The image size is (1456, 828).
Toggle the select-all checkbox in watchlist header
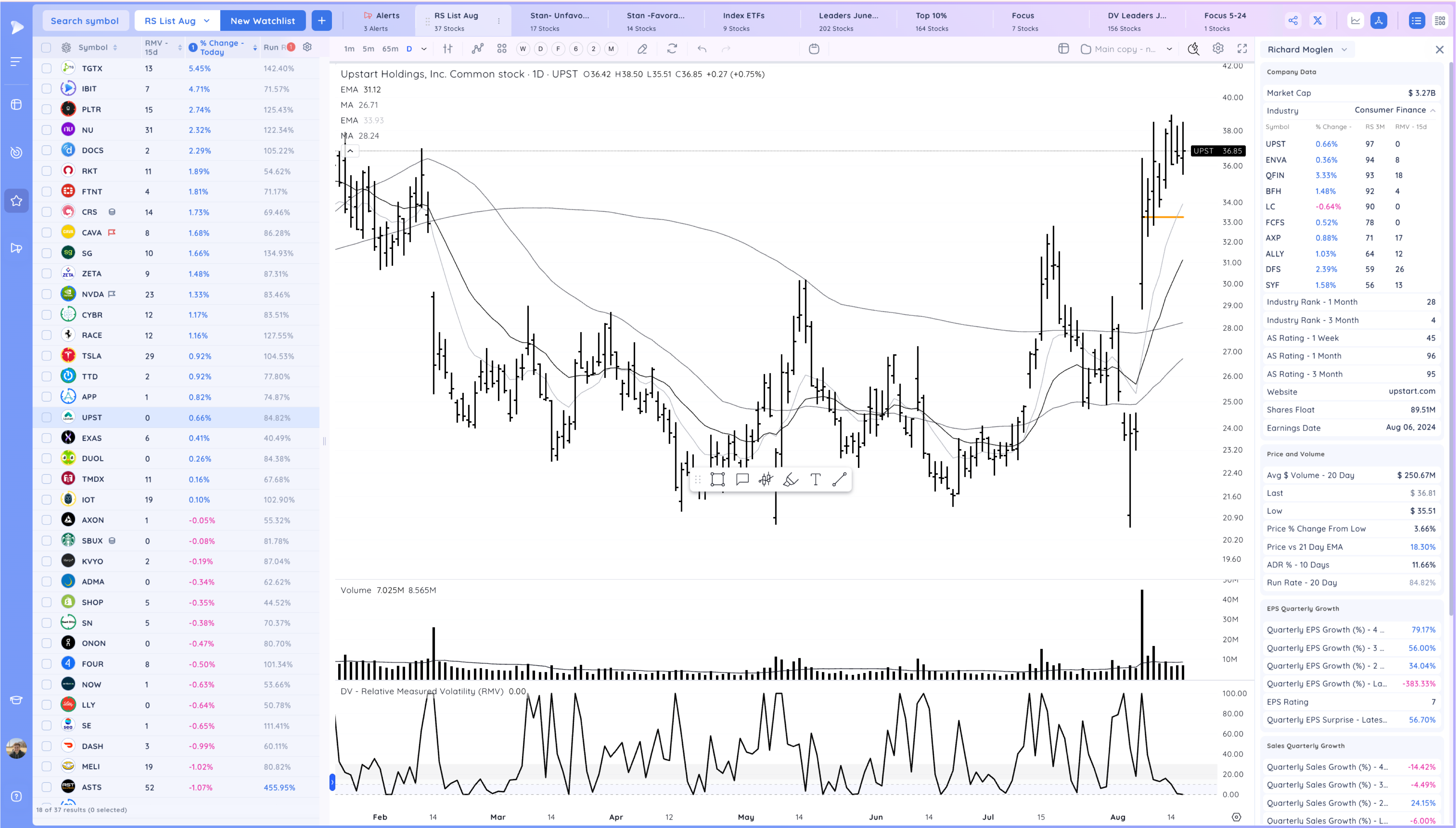[46, 48]
